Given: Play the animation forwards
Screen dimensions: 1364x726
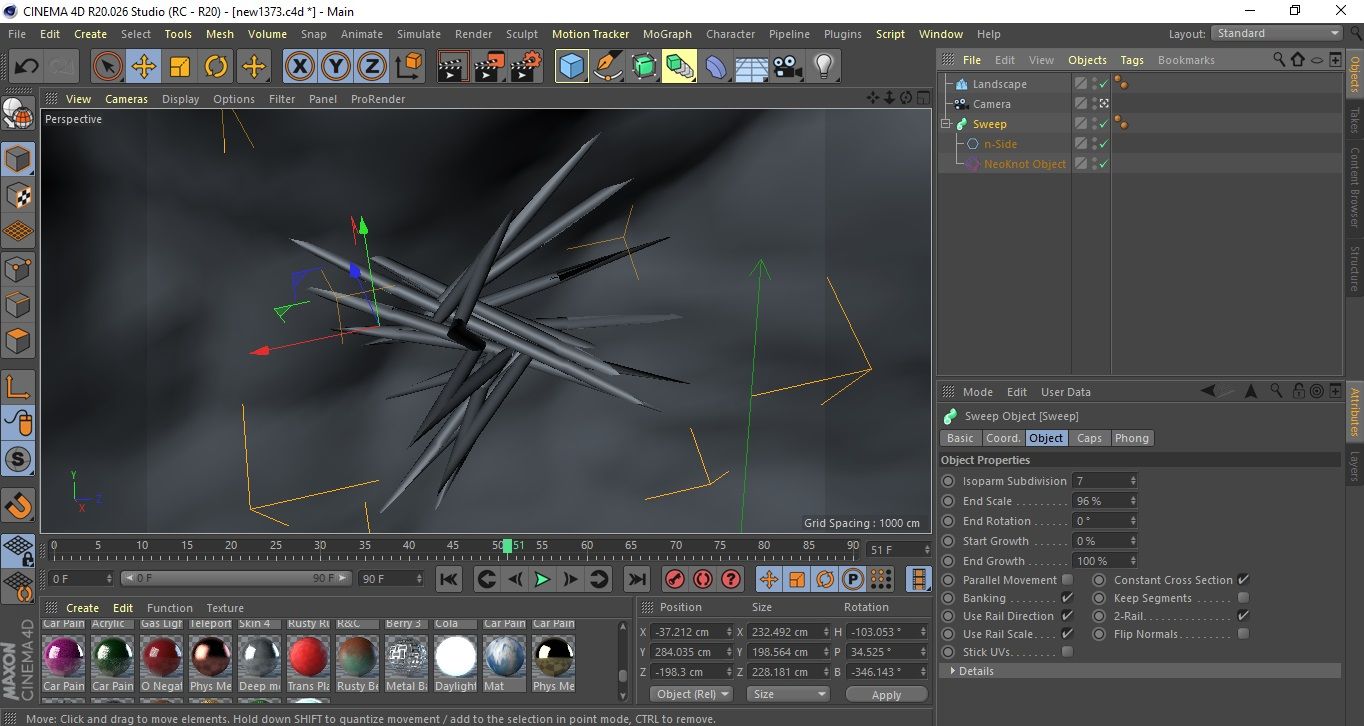Looking at the screenshot, I should [x=542, y=579].
